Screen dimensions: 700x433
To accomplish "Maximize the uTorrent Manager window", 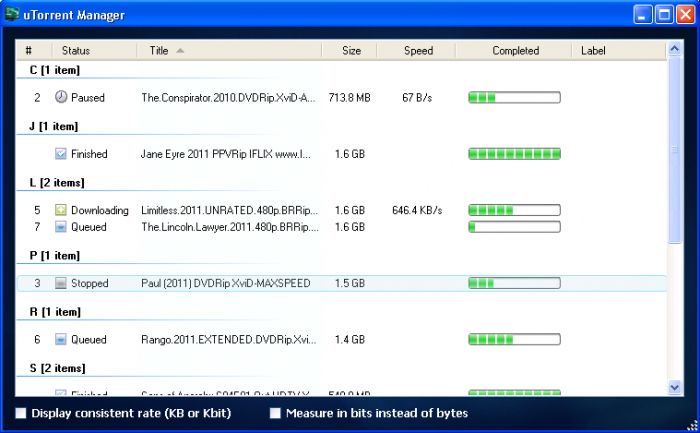I will pos(664,14).
